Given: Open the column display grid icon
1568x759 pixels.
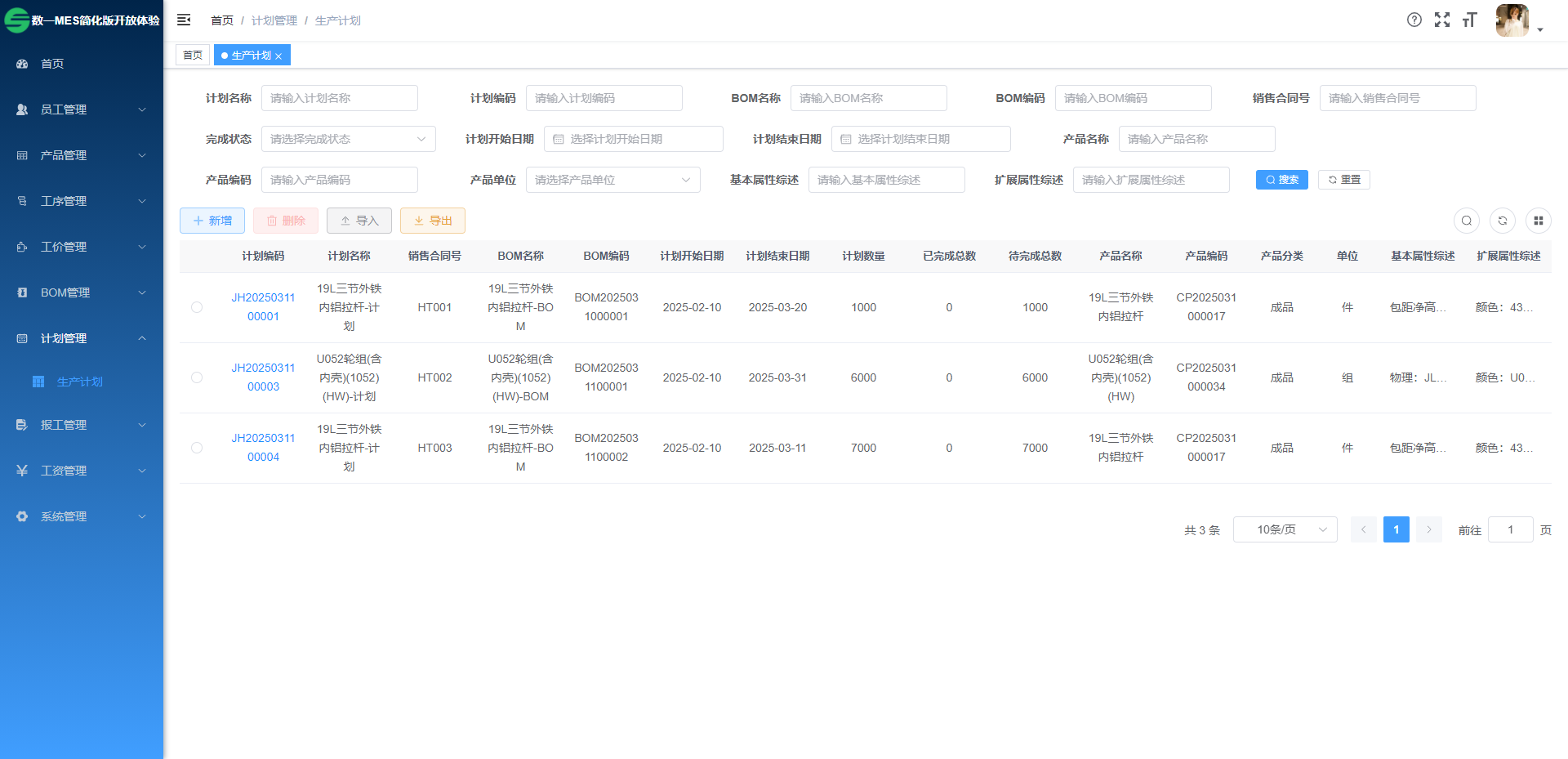Looking at the screenshot, I should (x=1539, y=221).
